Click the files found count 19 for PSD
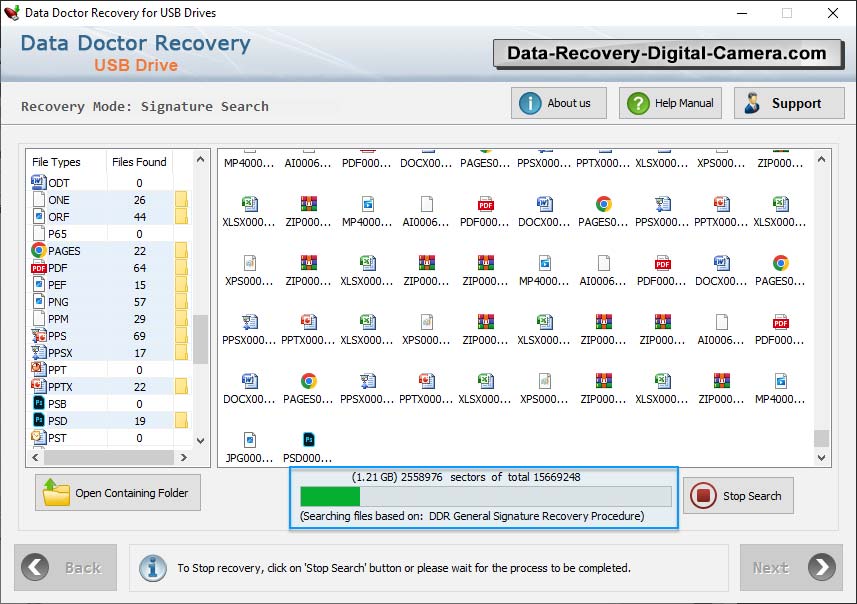The image size is (857, 604). (140, 421)
